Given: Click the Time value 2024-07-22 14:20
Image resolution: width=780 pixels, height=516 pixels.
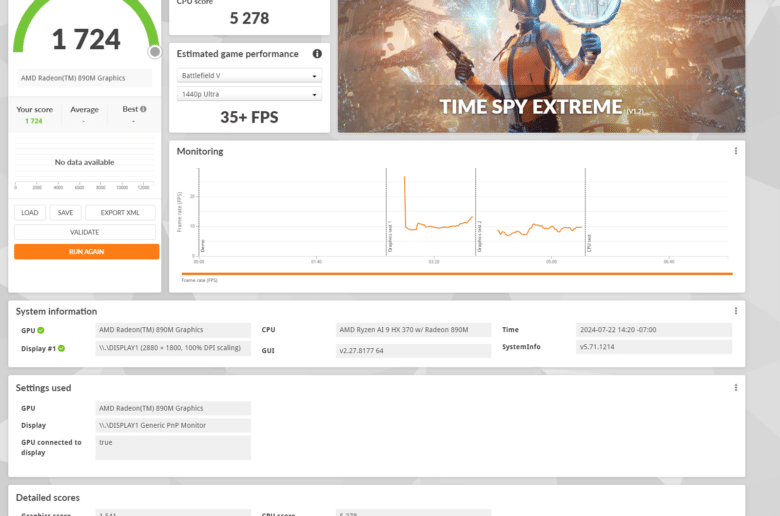Looking at the screenshot, I should 654,330.
